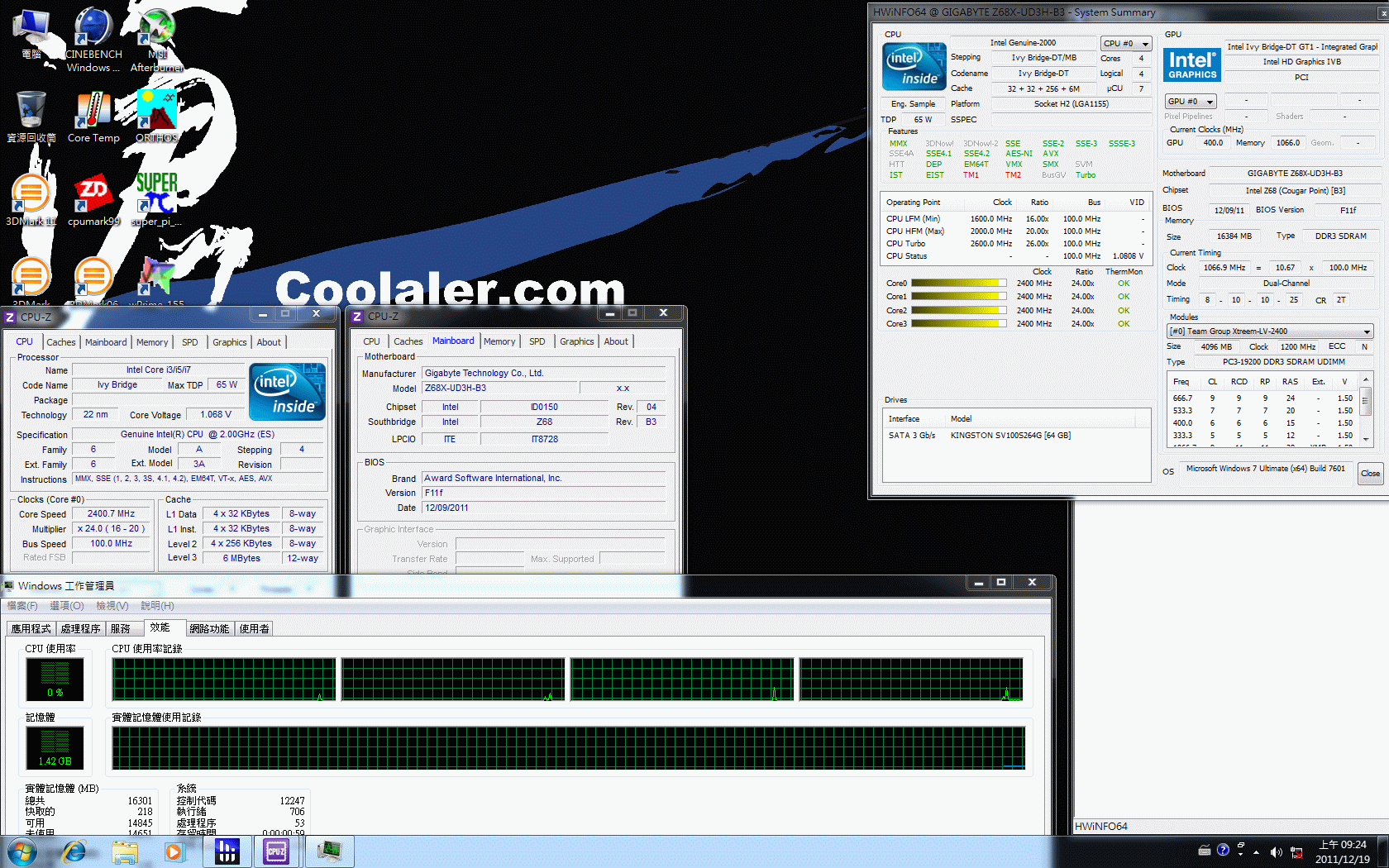Screen dimensions: 1389x868
Task: Click the Intel inside logo in the CPU-Z processor window
Action: [287, 392]
